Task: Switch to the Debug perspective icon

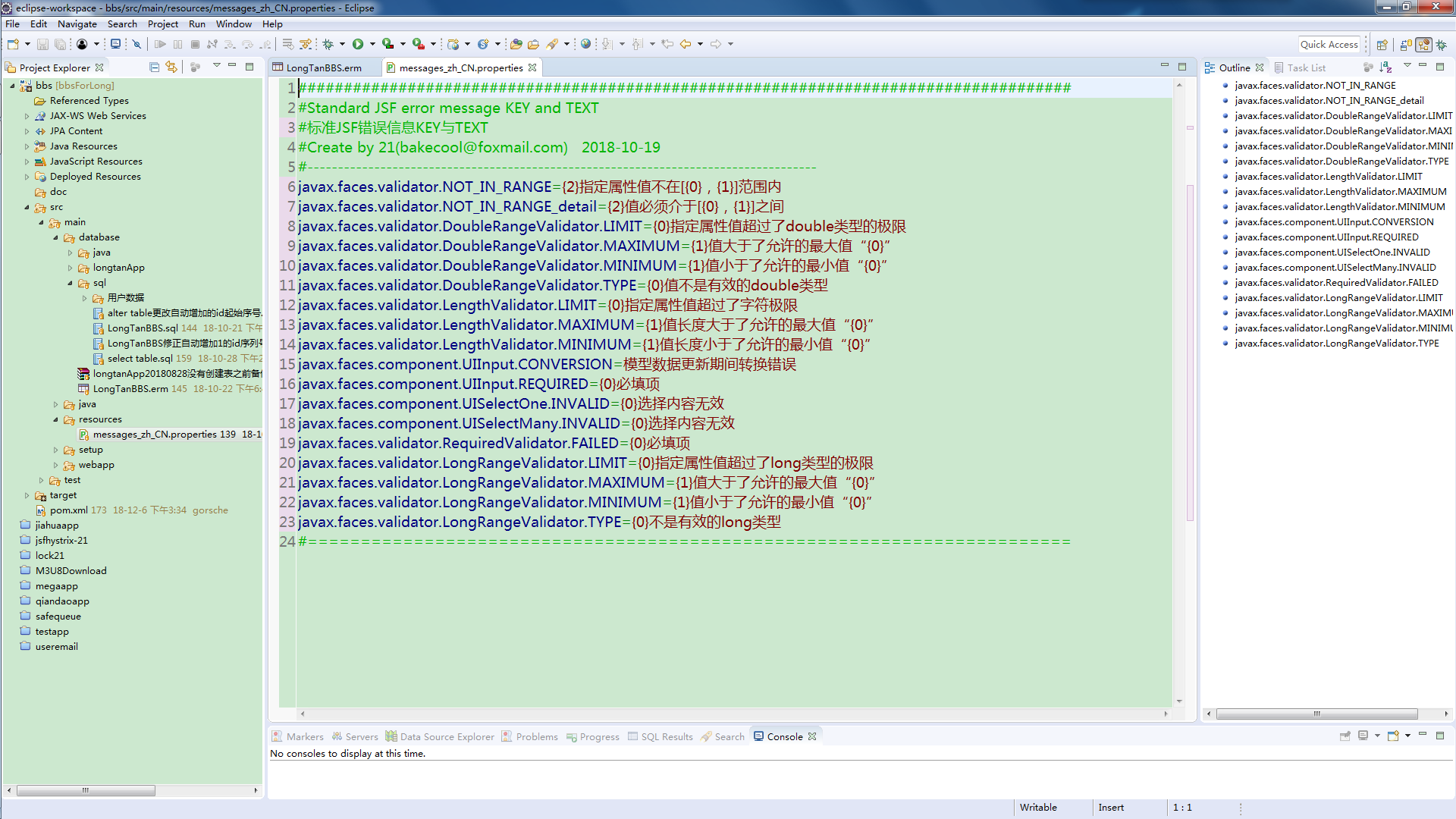Action: (x=1441, y=45)
